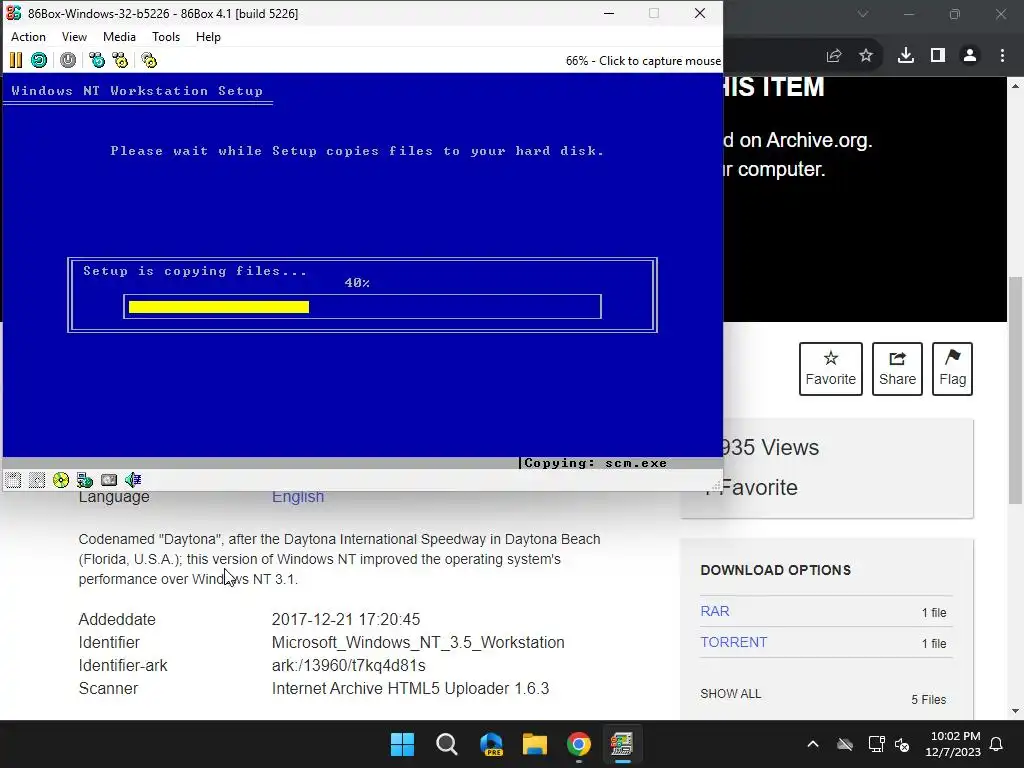Image resolution: width=1024 pixels, height=768 pixels.
Task: Show hidden system tray icons
Action: click(813, 744)
